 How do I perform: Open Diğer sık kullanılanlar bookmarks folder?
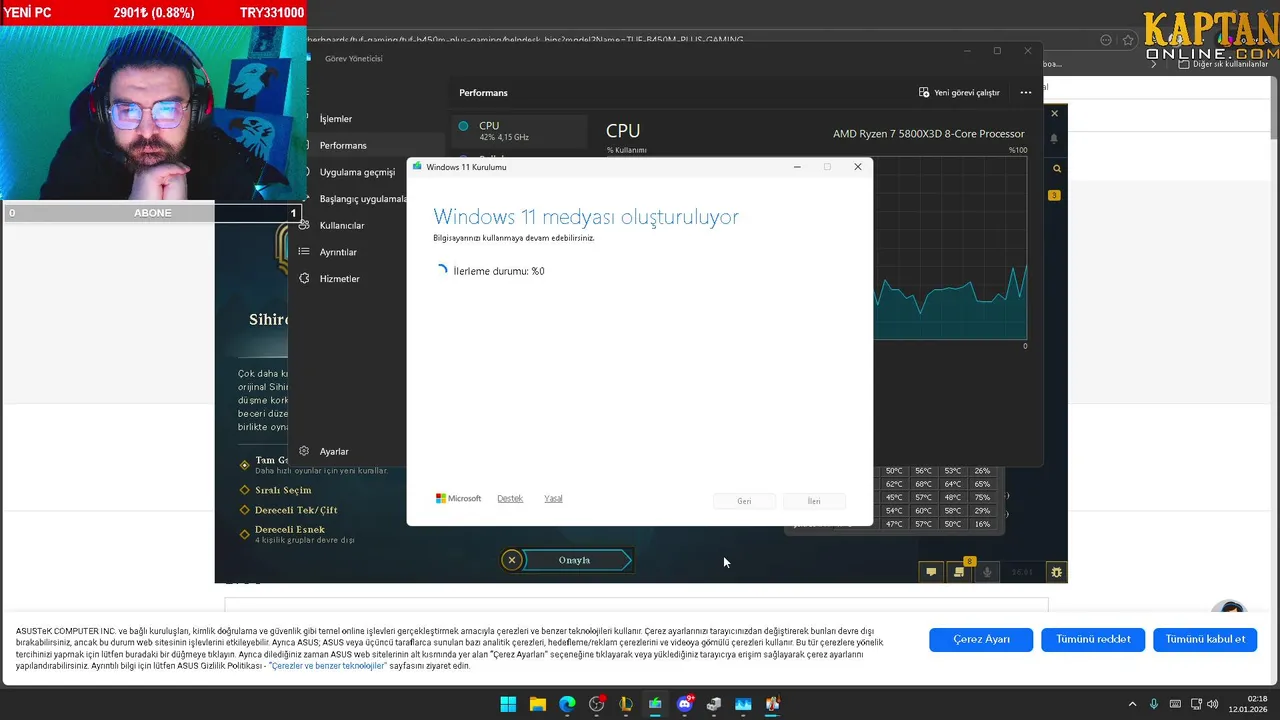[1223, 64]
